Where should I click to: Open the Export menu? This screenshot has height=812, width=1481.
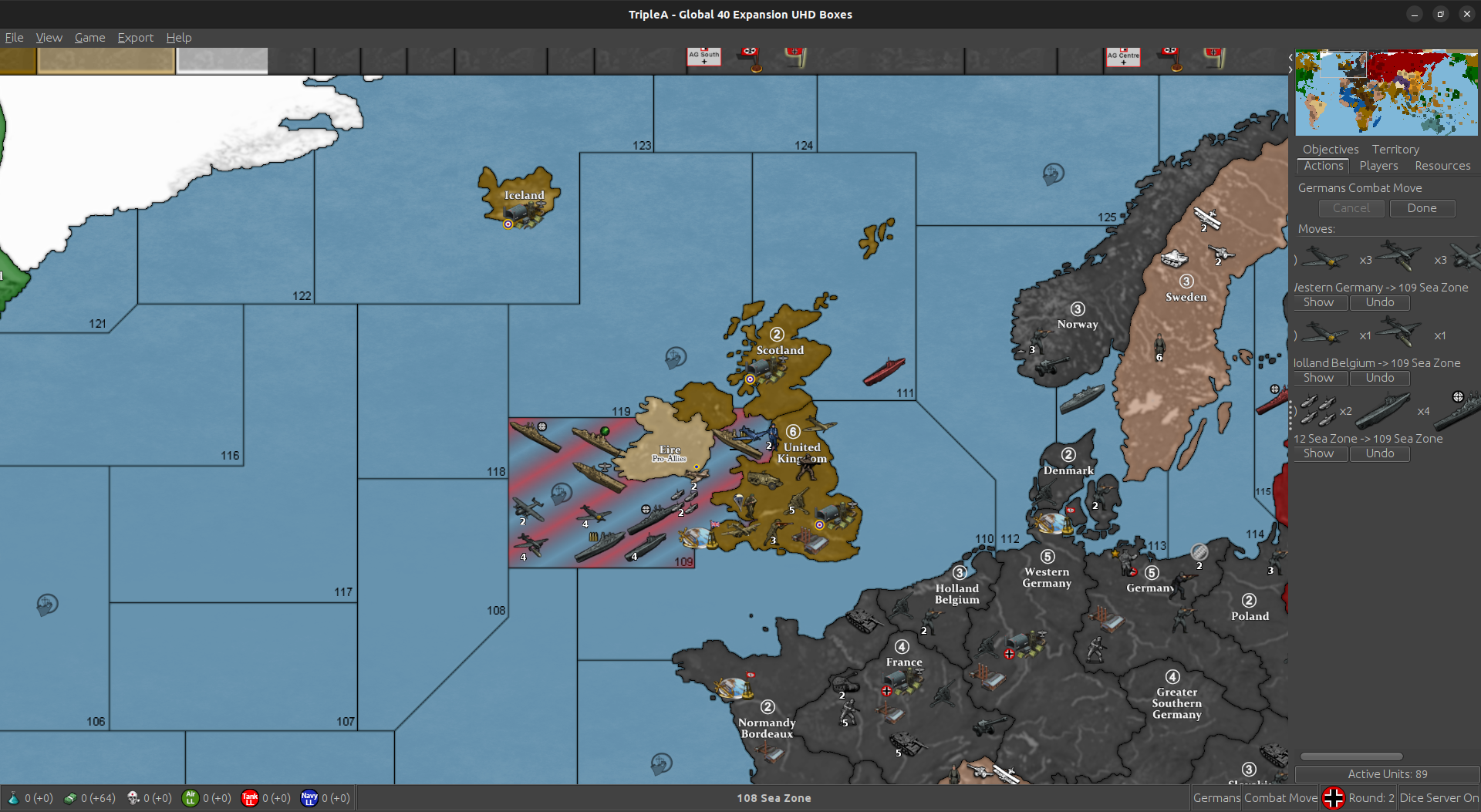[x=135, y=37]
